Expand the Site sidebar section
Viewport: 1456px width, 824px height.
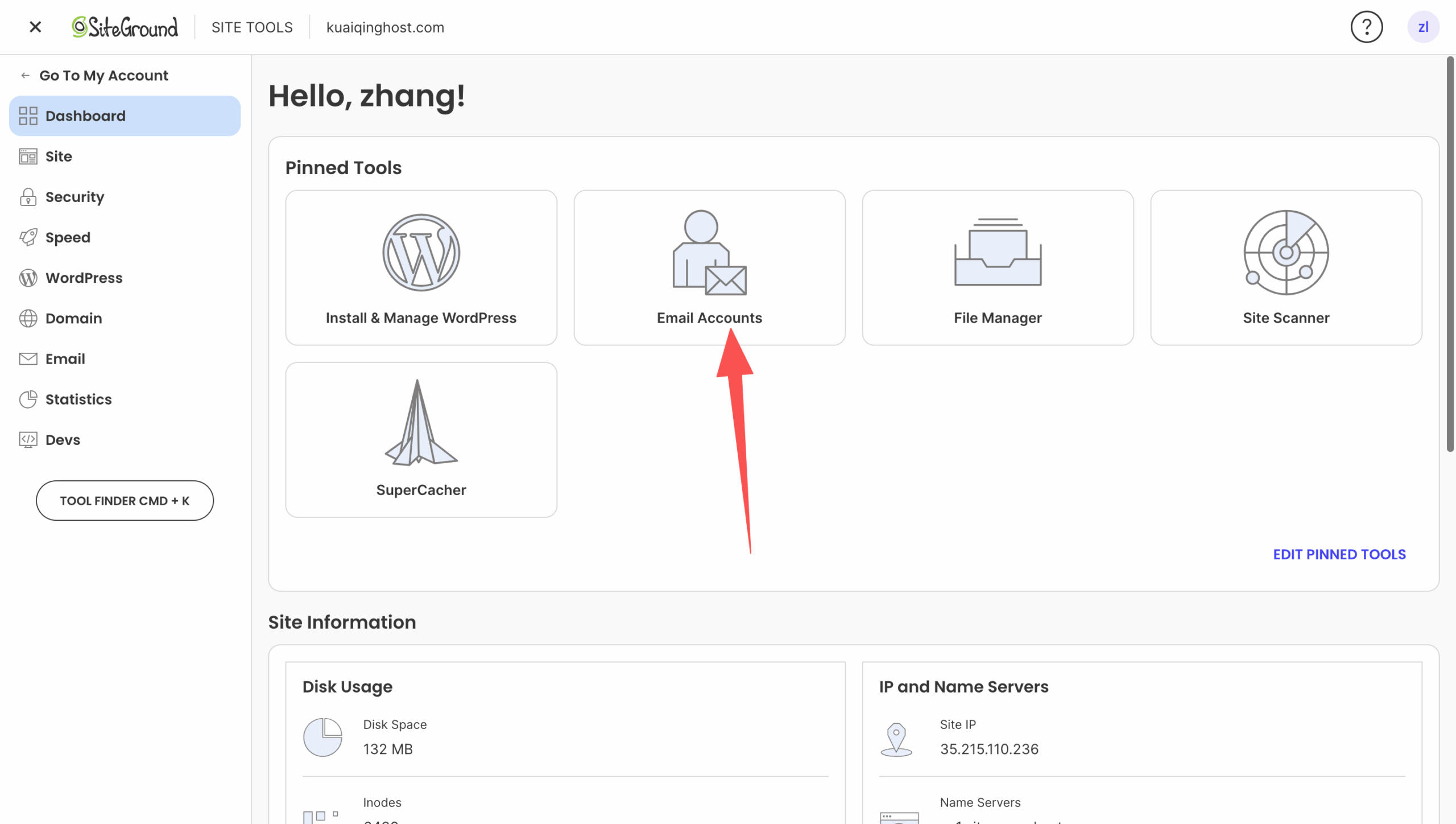[x=59, y=156]
